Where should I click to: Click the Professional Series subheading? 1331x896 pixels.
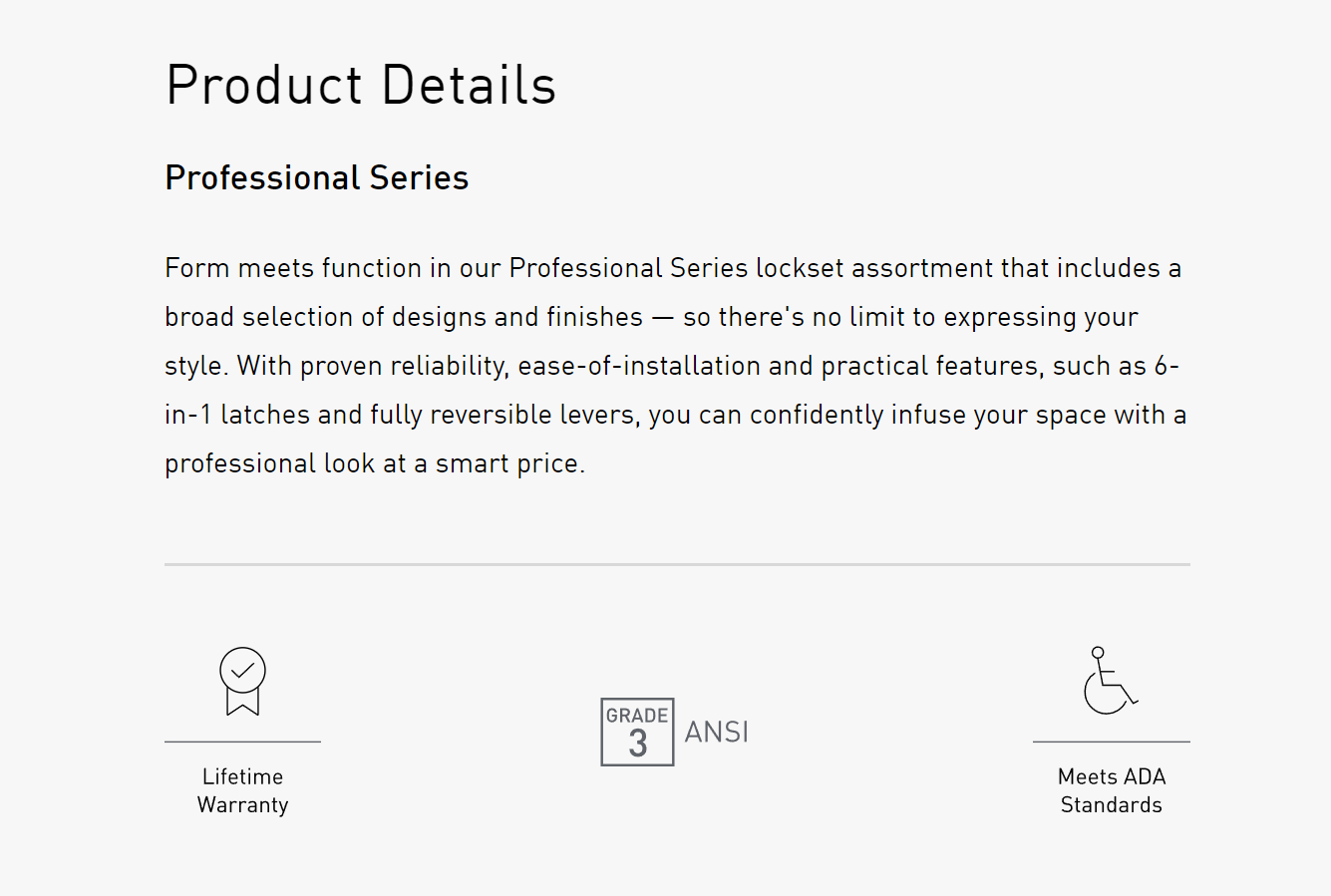pyautogui.click(x=317, y=177)
